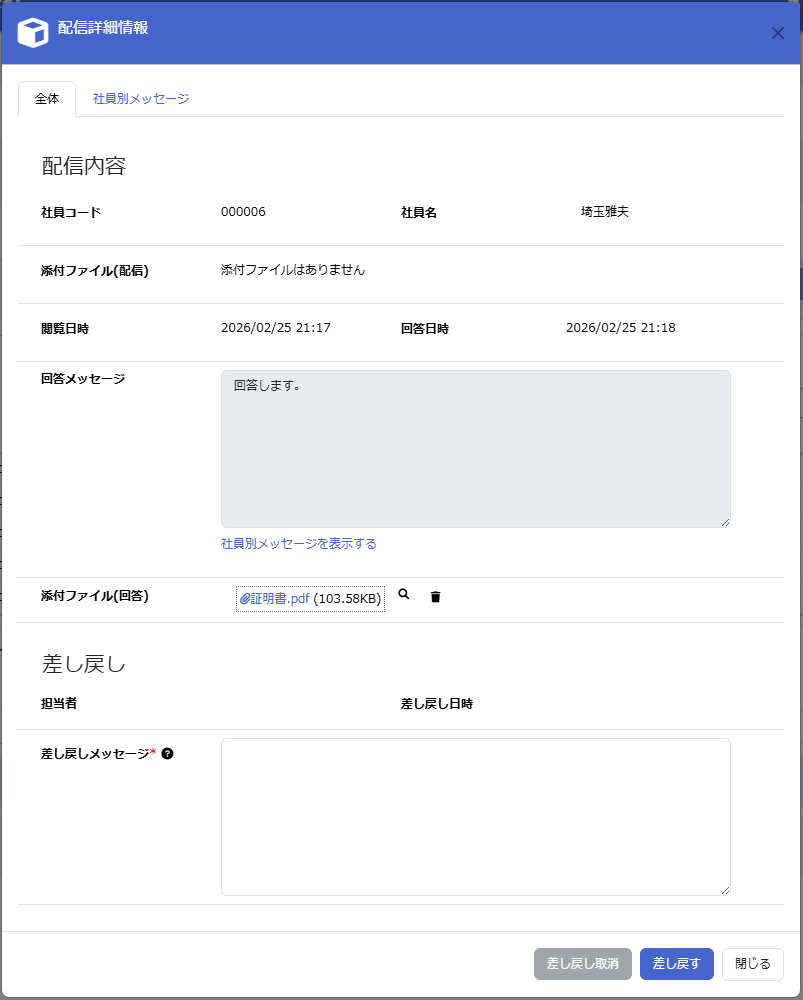
Task: Click the employee code 000006
Action: [x=243, y=212]
